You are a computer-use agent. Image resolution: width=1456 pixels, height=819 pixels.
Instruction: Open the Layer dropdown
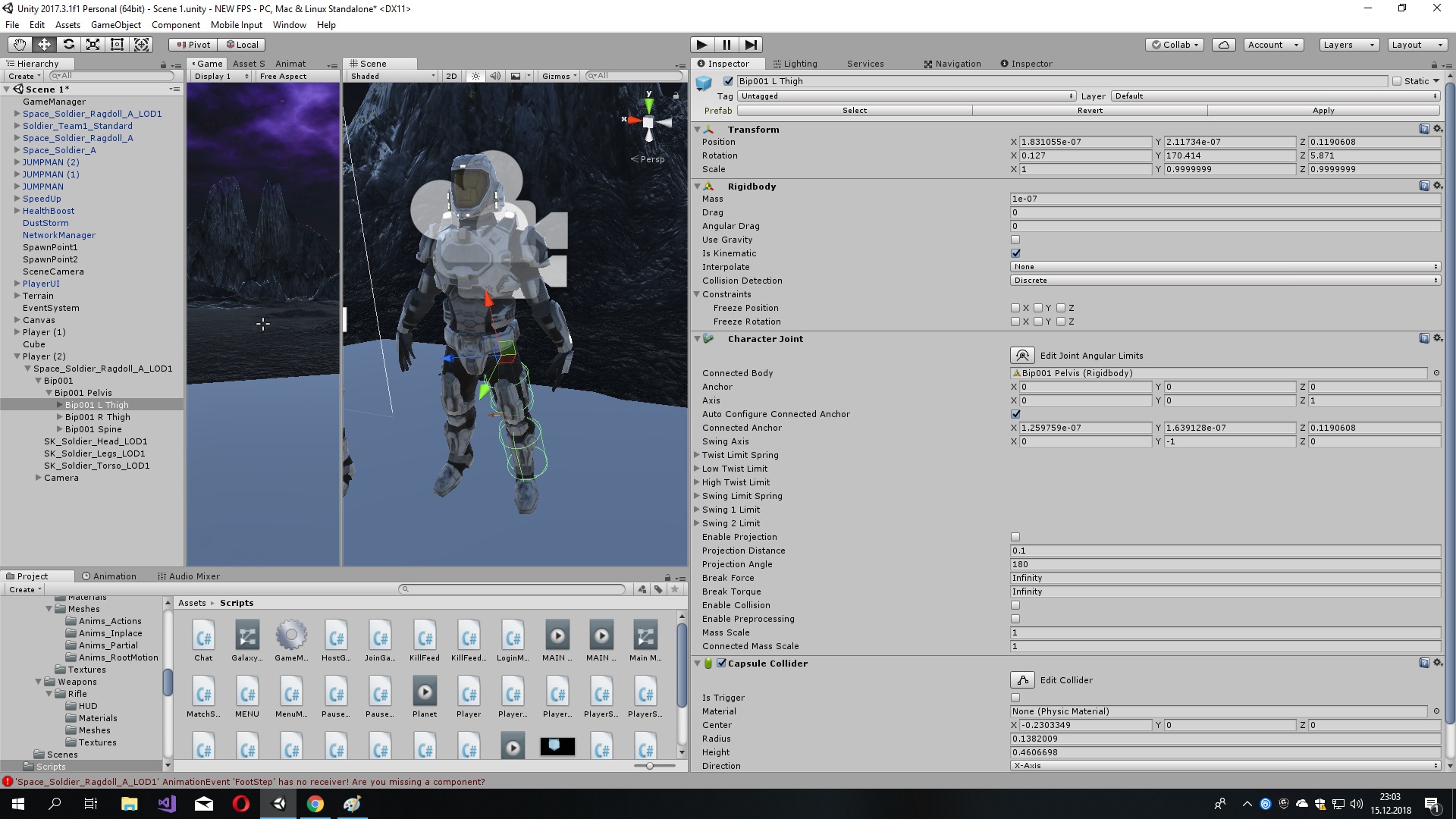(1276, 96)
